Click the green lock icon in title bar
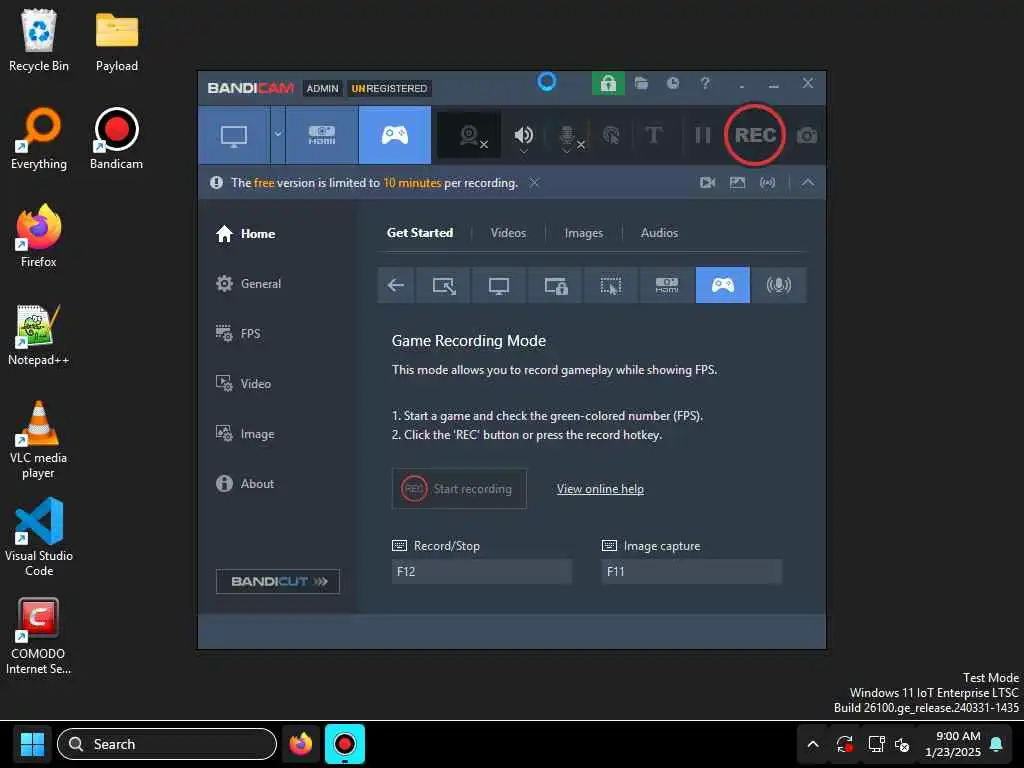 tap(608, 83)
